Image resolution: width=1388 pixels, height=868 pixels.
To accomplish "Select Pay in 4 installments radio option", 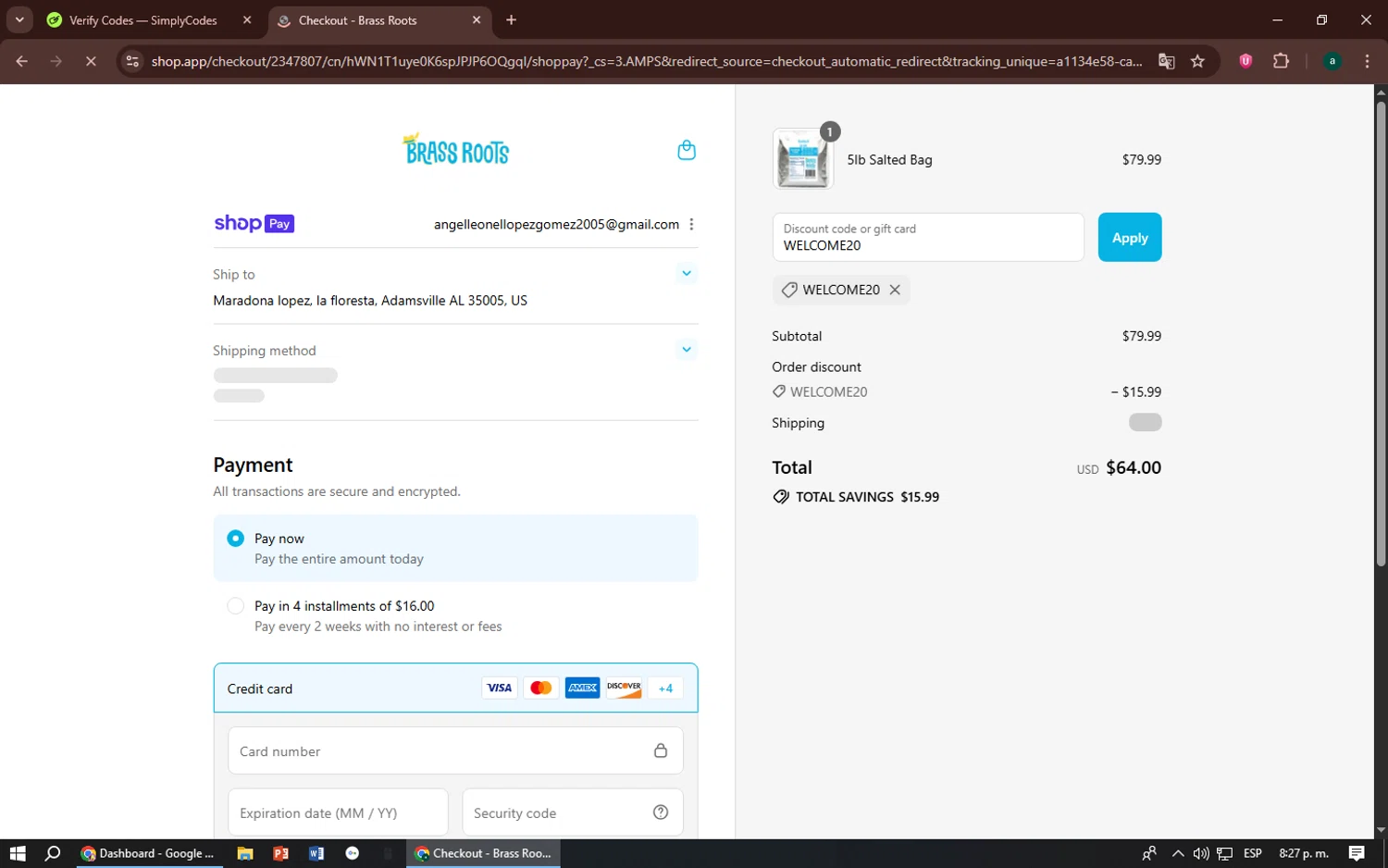I will pos(235,605).
